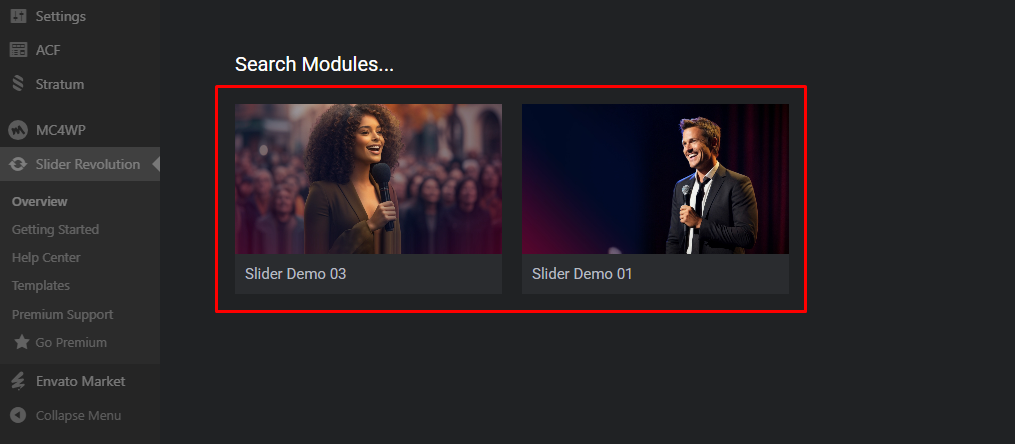Viewport: 1015px width, 444px height.
Task: Click the Collapse Menu arrow icon
Action: click(x=18, y=416)
